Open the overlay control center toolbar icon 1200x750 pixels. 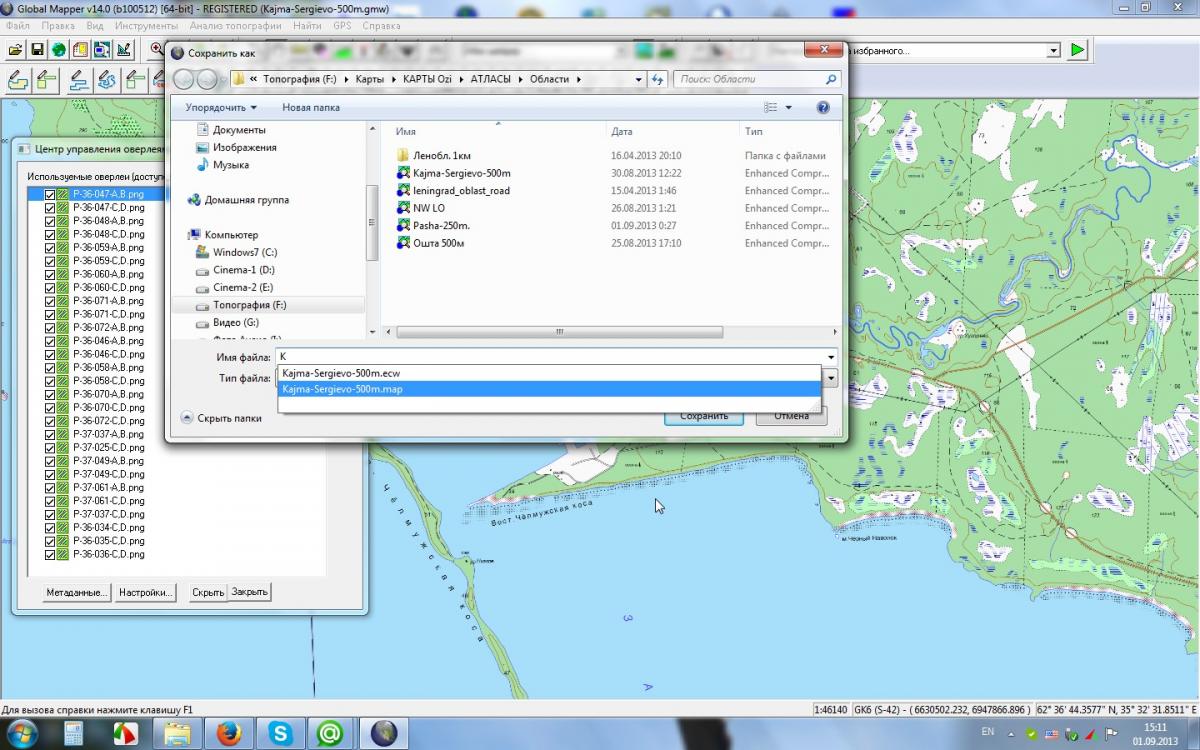[80, 49]
